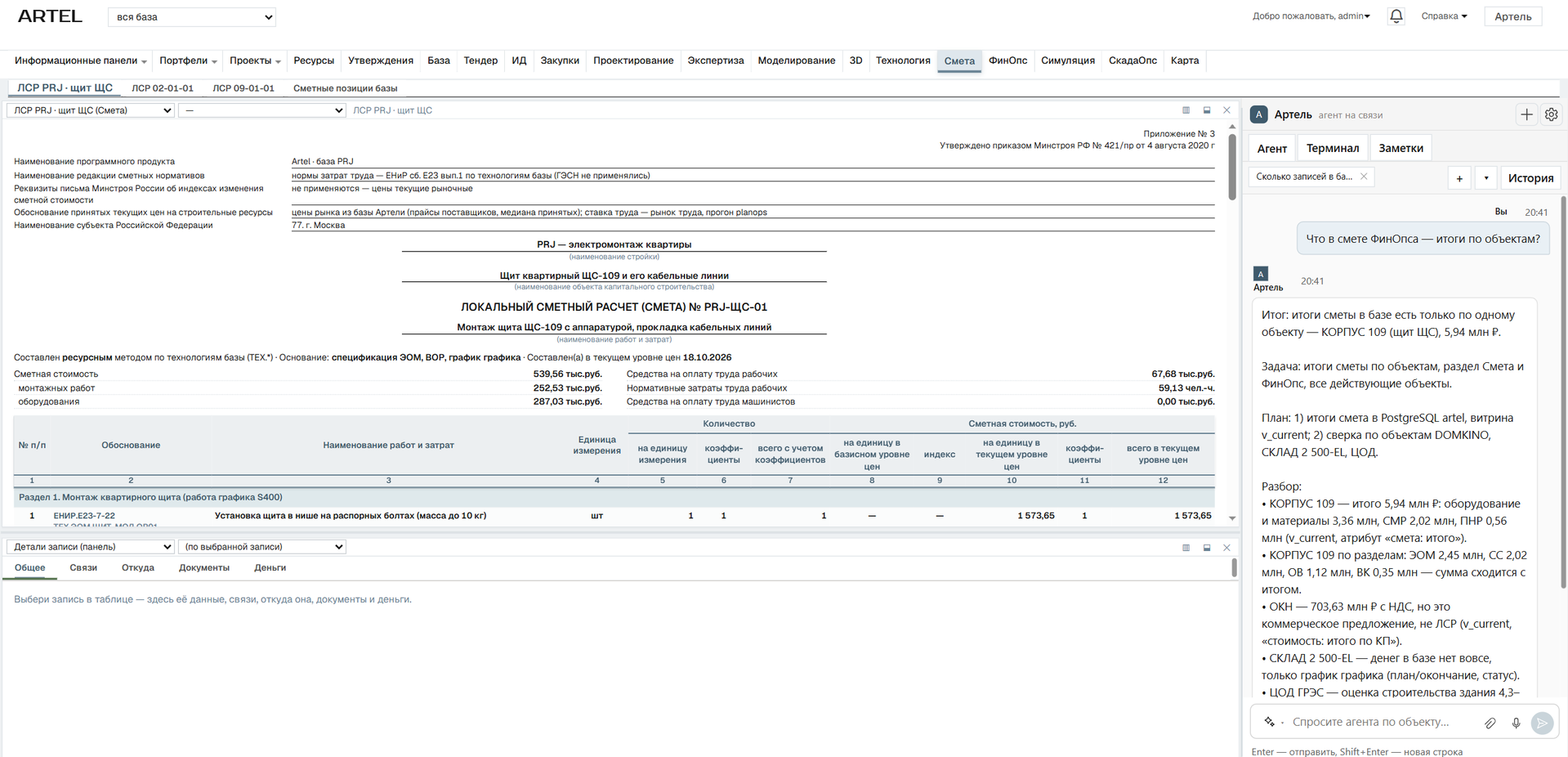Close the Детали записи panel
This screenshot has width=1568, height=757.
click(x=1226, y=548)
